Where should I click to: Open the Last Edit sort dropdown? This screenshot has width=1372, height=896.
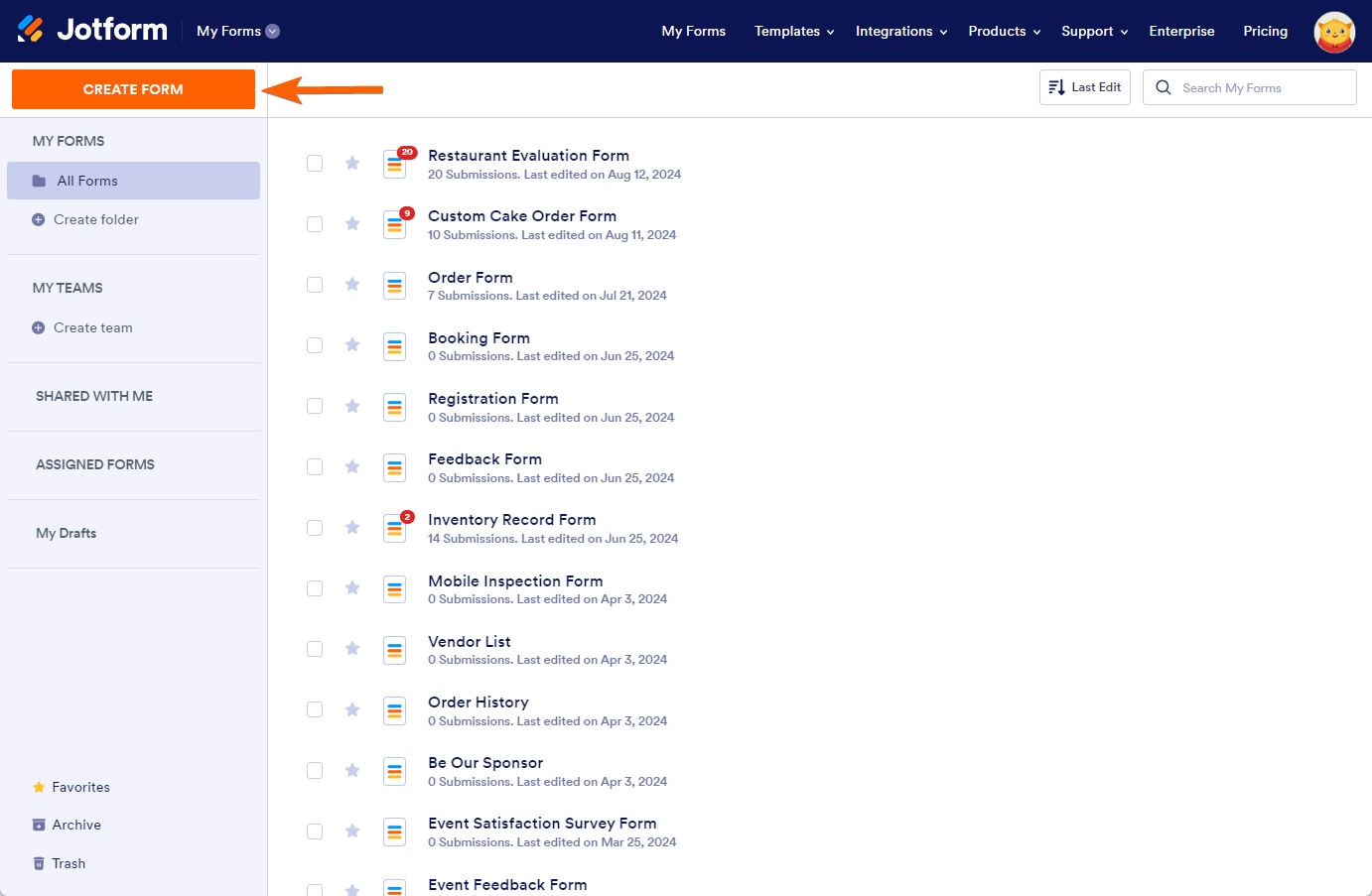coord(1085,87)
